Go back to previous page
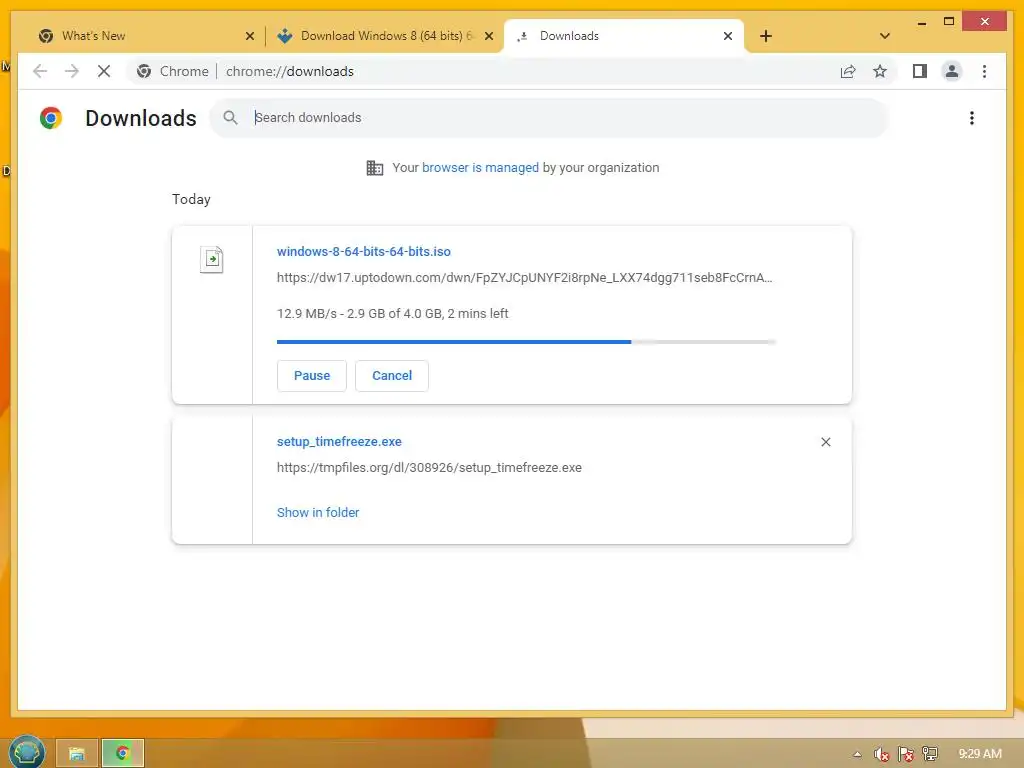The height and width of the screenshot is (768, 1024). coord(40,71)
